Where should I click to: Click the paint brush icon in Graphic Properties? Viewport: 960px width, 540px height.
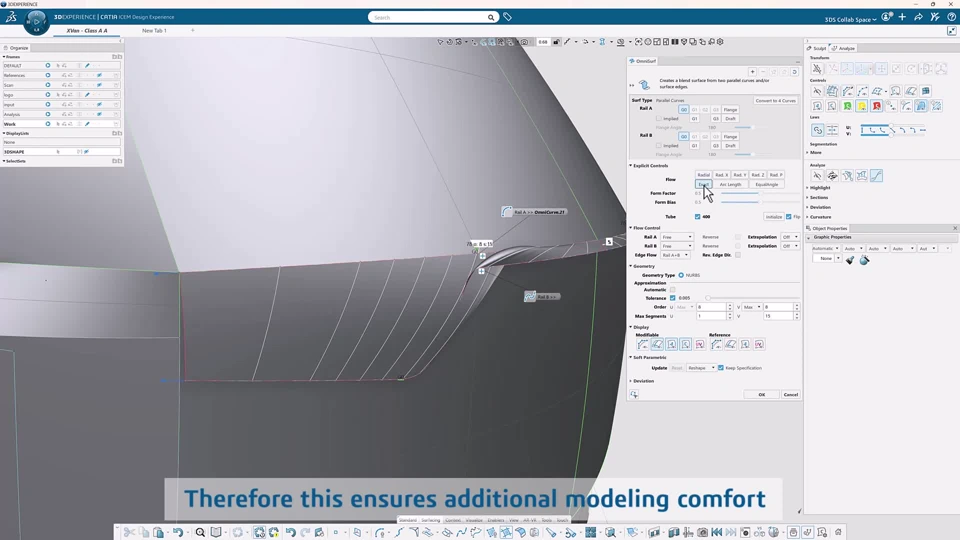tap(850, 260)
